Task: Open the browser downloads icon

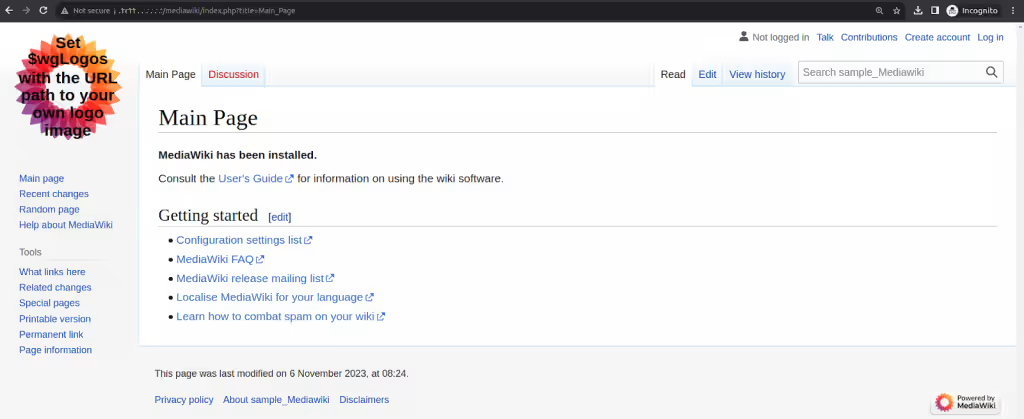Action: [918, 10]
